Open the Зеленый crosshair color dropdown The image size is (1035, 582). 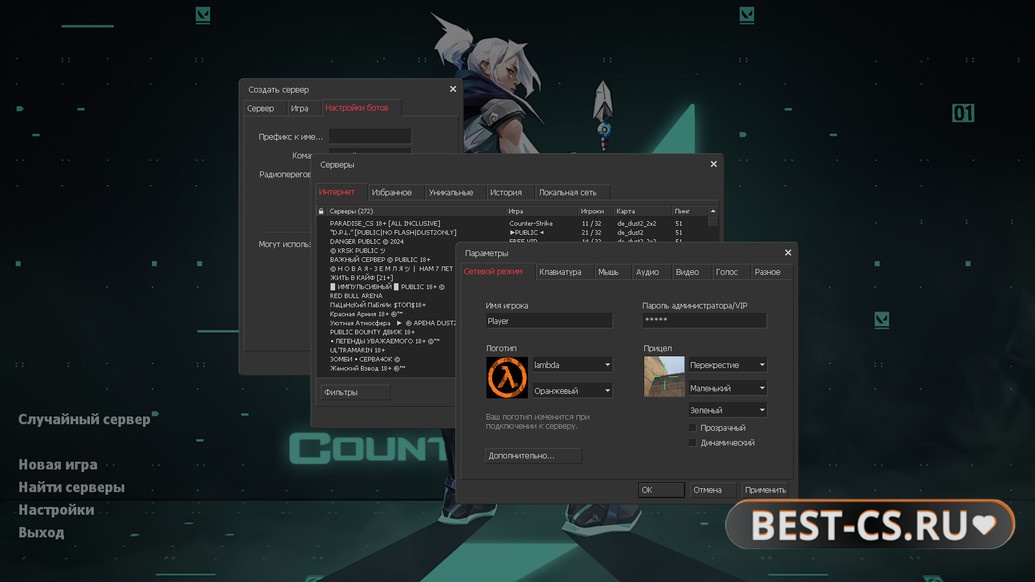pos(727,410)
